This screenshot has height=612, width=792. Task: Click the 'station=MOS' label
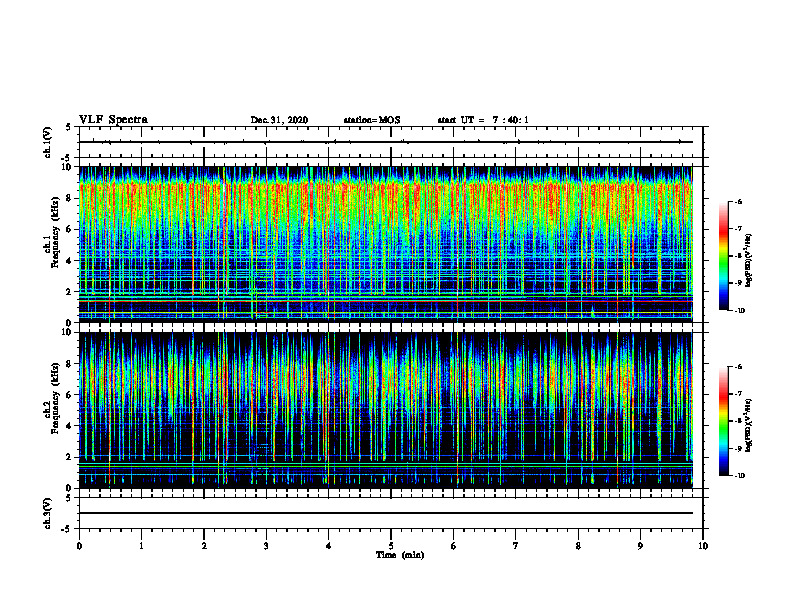(x=372, y=120)
